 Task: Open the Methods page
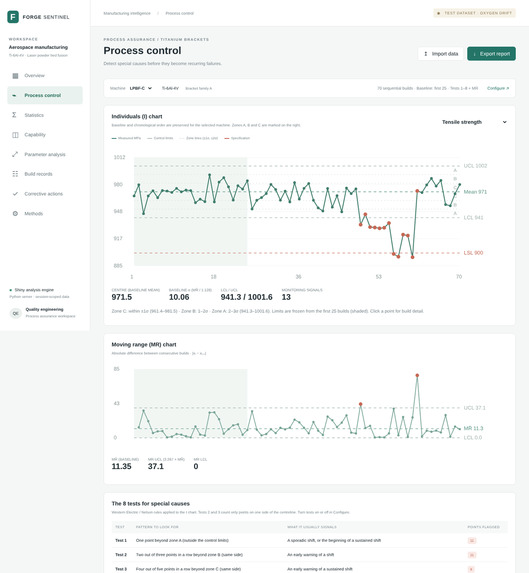point(45,213)
